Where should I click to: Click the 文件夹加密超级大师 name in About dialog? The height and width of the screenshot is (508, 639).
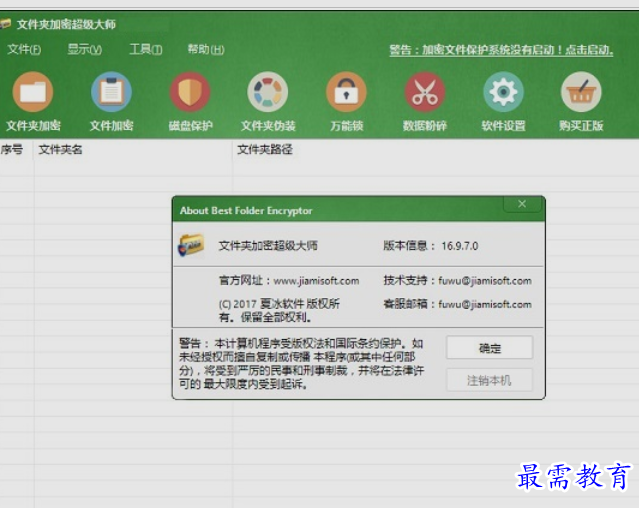click(268, 246)
